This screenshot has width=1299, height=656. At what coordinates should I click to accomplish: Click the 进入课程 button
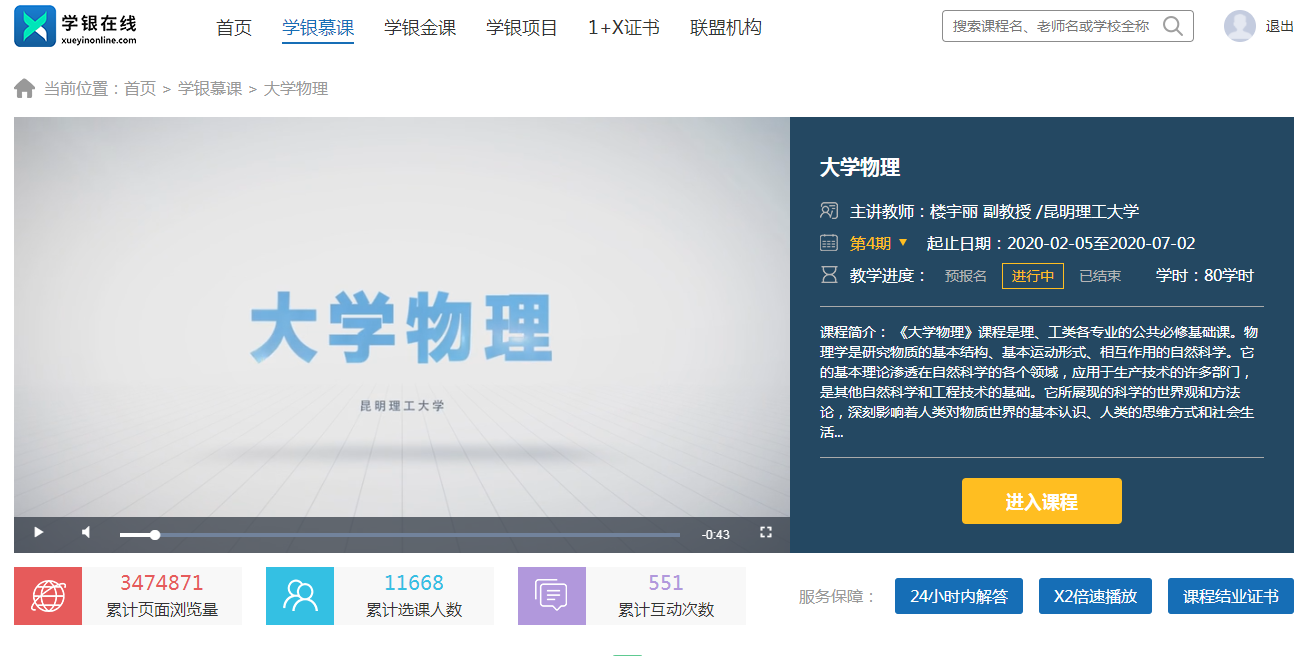click(1041, 501)
